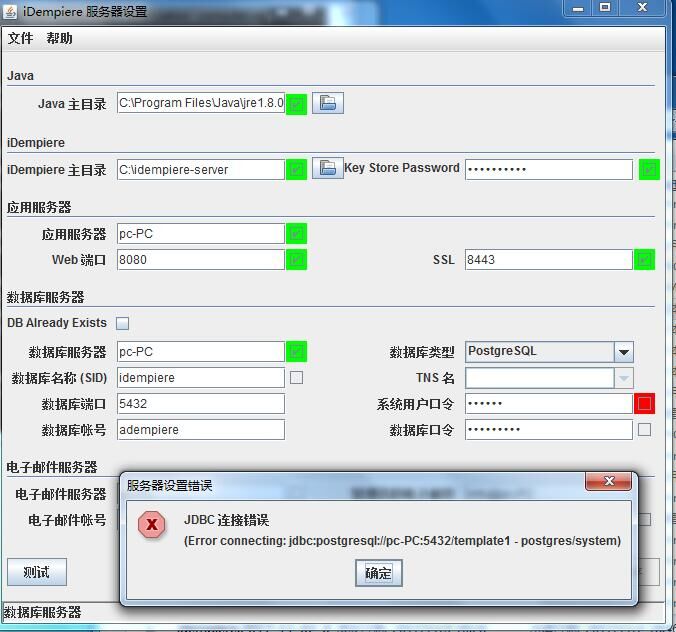Click green status indicator beside Java home field
This screenshot has height=632, width=676.
(x=296, y=104)
